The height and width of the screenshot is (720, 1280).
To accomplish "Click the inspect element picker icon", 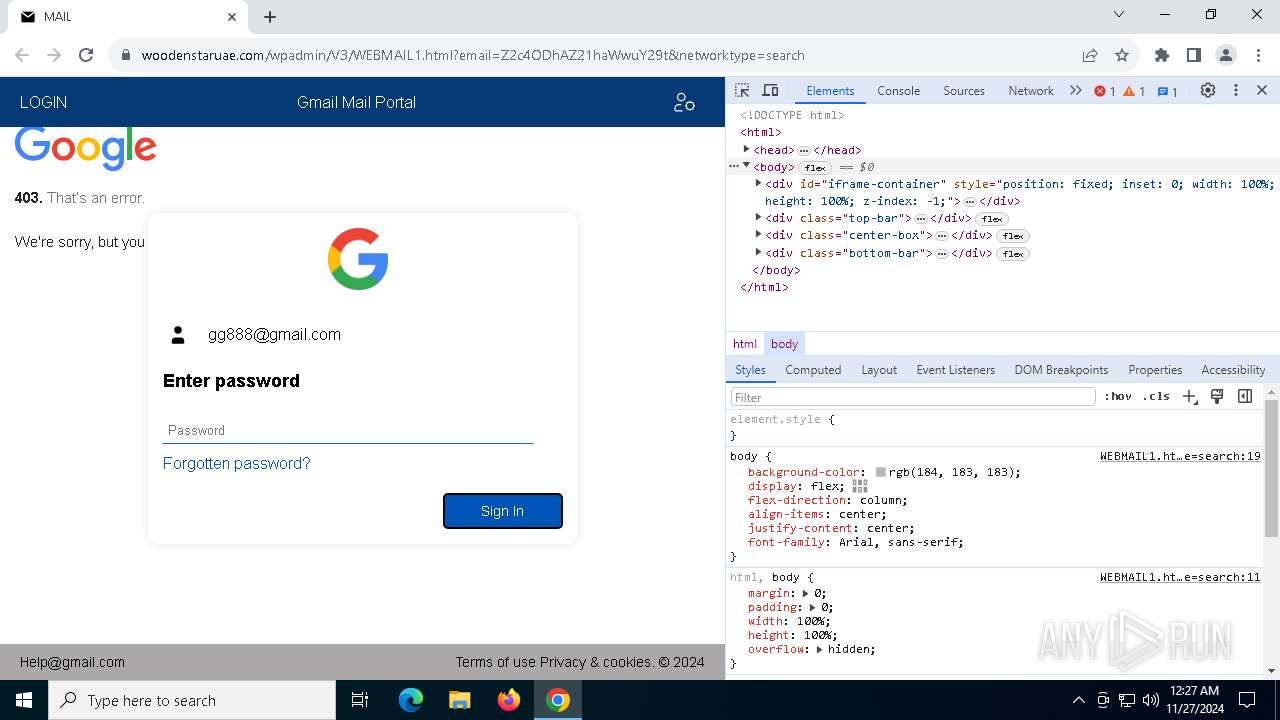I will coord(742,90).
